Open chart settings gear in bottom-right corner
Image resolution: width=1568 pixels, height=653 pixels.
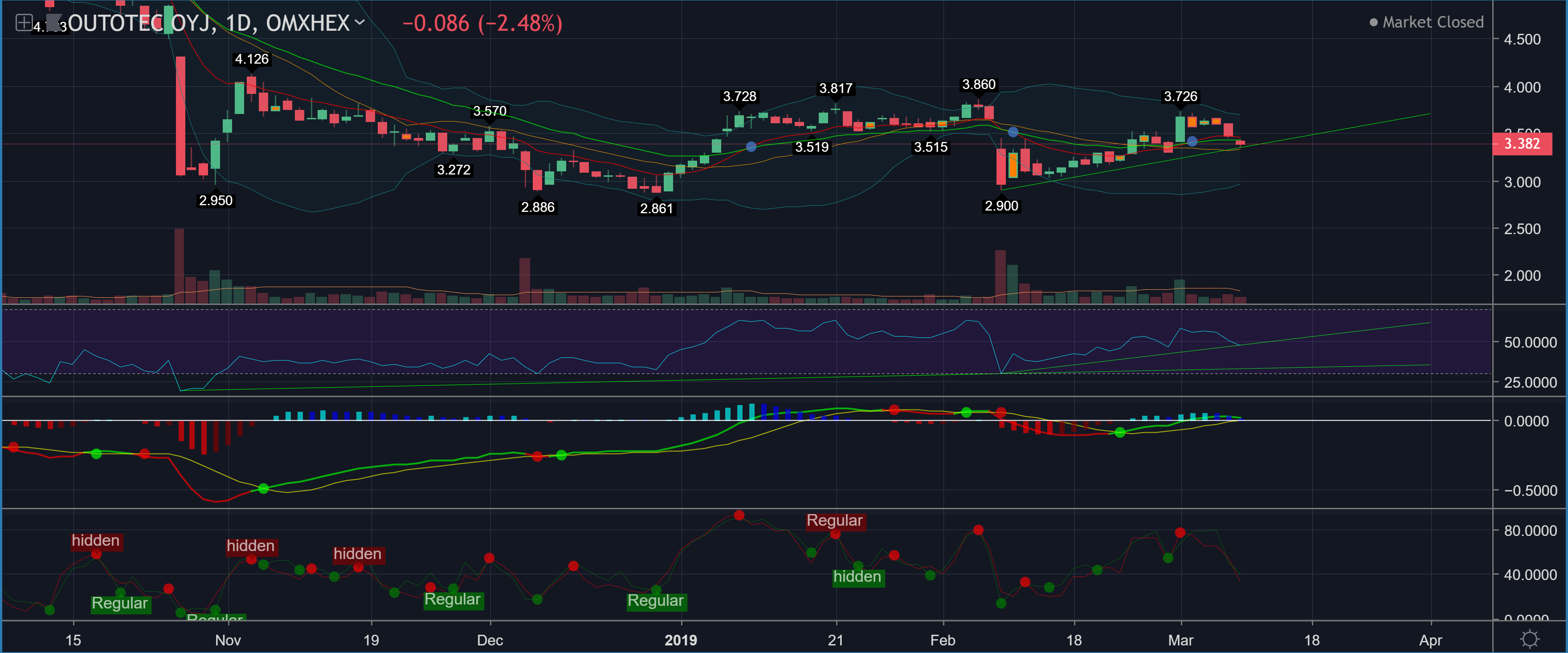(1529, 638)
